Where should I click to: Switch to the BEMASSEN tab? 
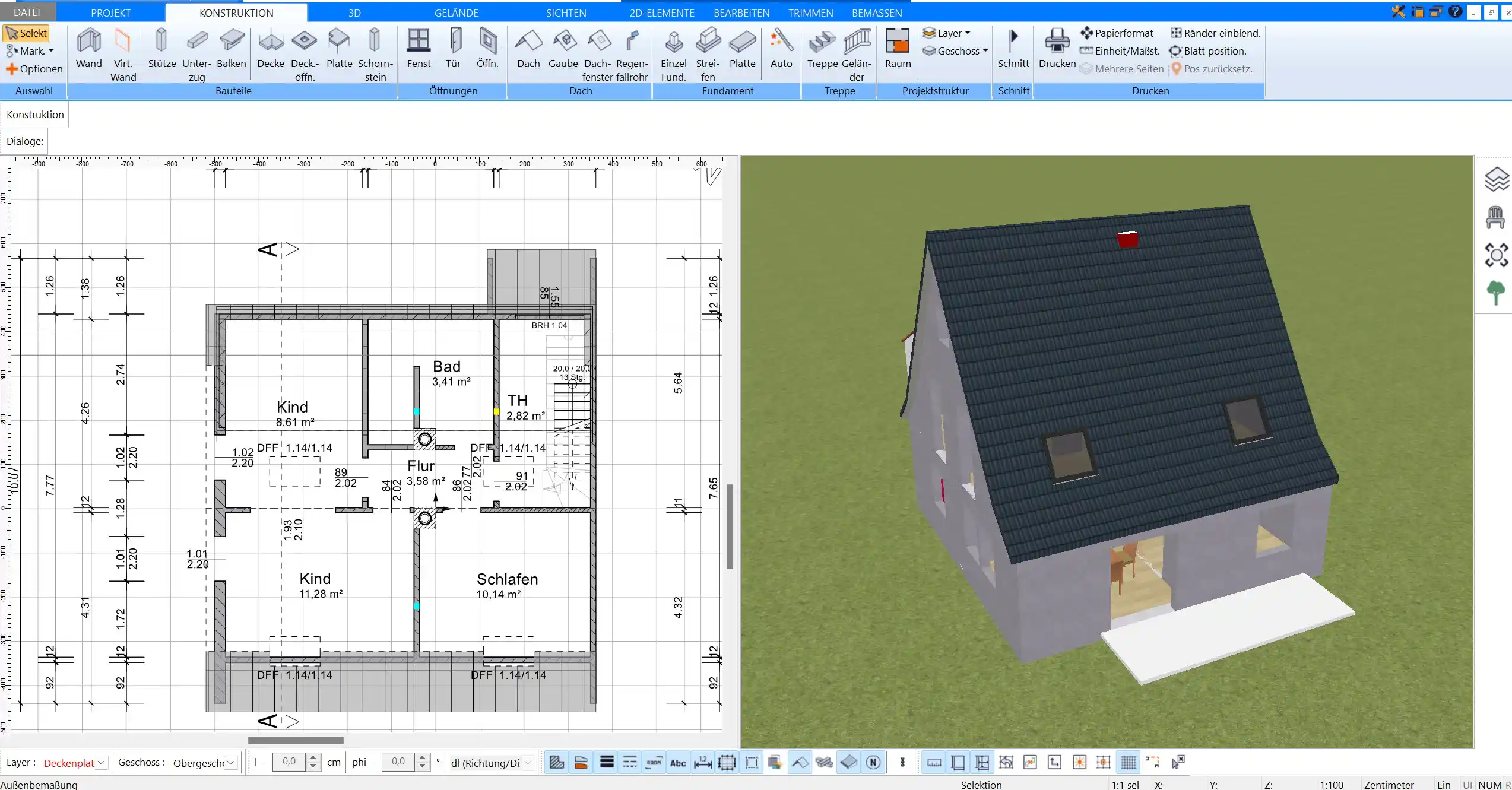pyautogui.click(x=877, y=12)
